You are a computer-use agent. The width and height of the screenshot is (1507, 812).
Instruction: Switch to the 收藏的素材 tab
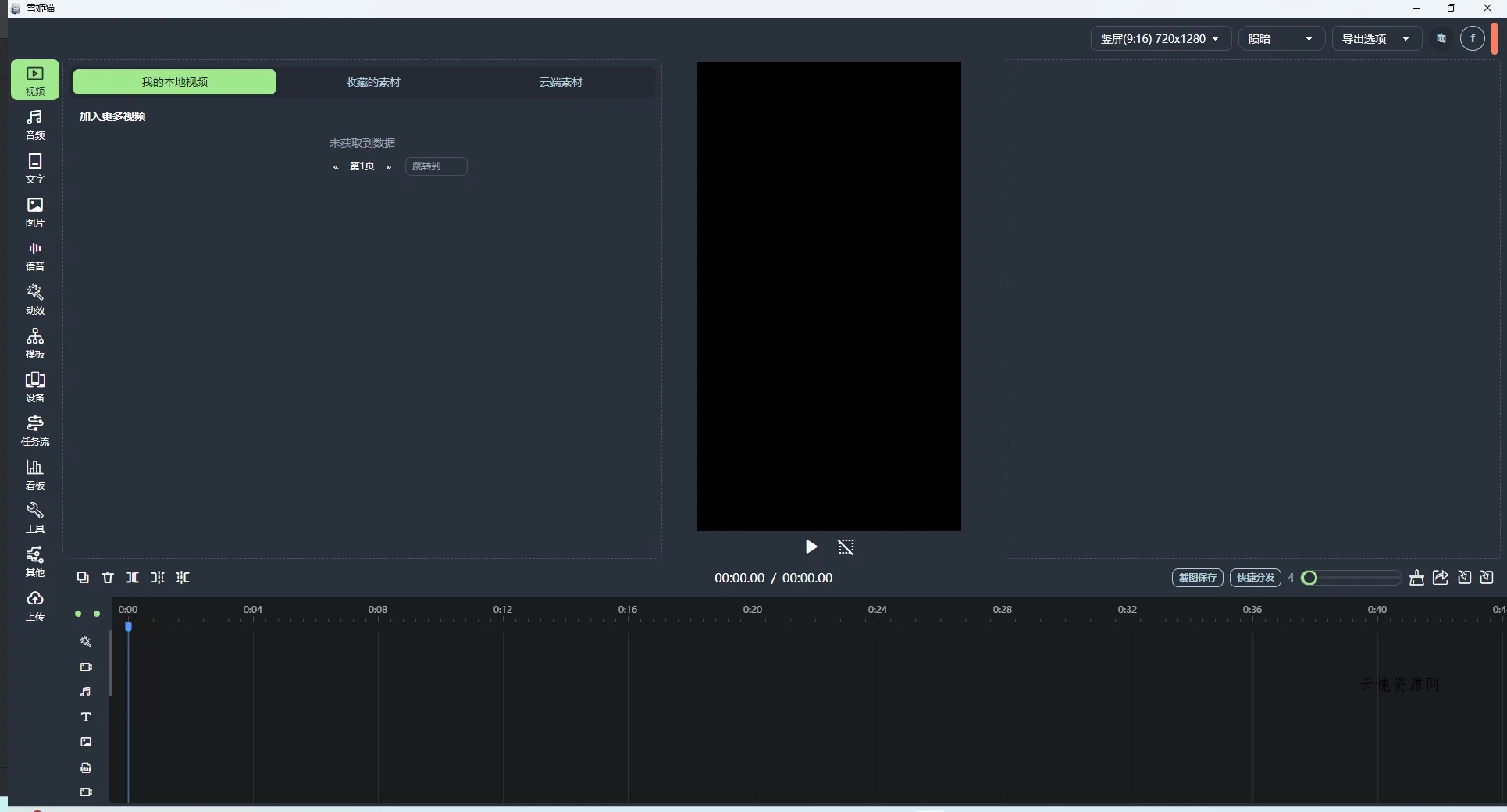(373, 82)
